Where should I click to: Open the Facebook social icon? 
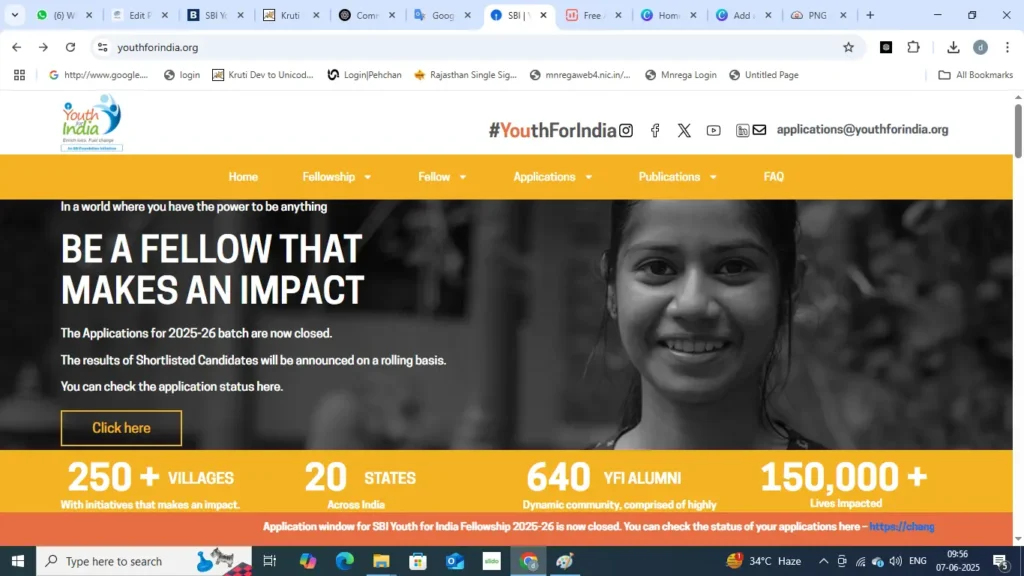tap(655, 131)
